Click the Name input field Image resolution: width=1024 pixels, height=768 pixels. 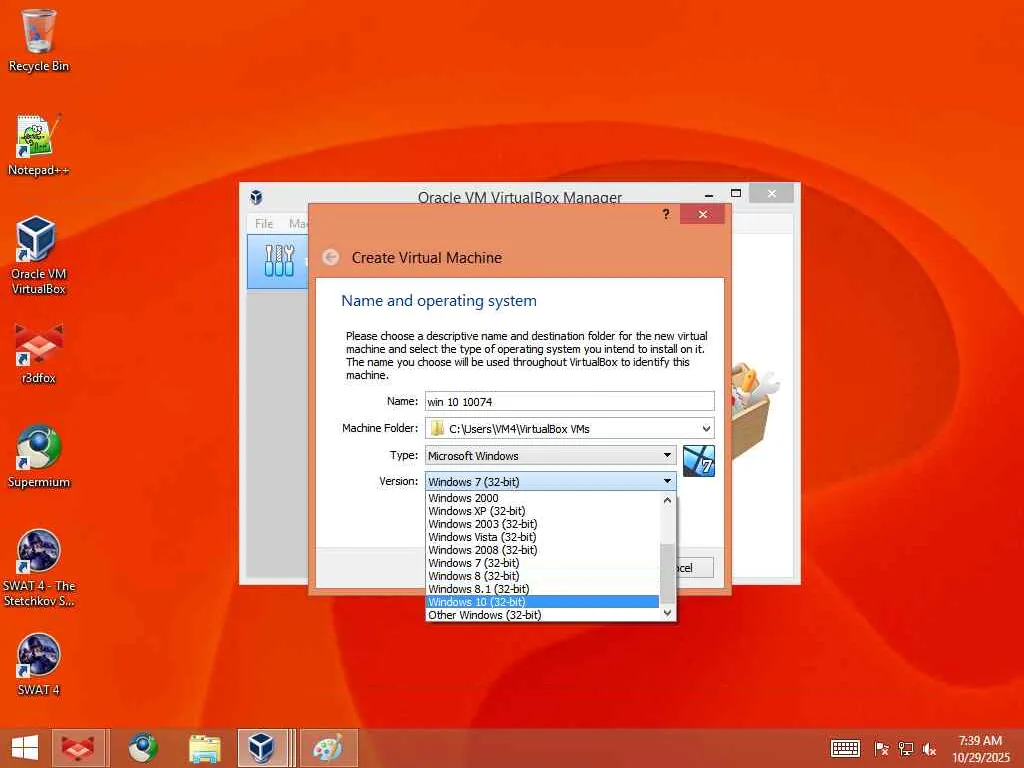[569, 401]
